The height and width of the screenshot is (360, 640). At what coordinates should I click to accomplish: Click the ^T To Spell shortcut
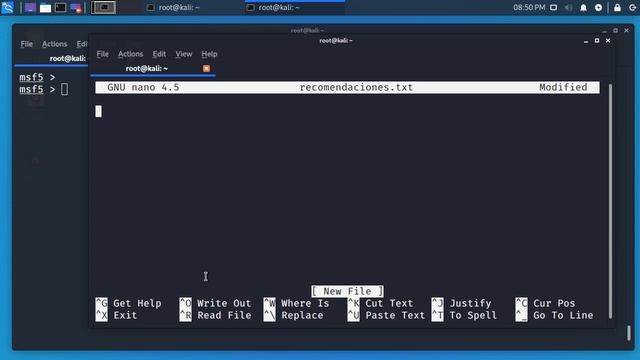464,315
